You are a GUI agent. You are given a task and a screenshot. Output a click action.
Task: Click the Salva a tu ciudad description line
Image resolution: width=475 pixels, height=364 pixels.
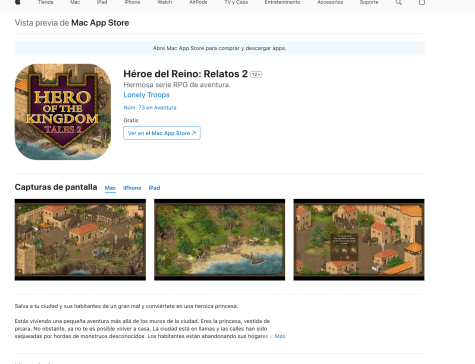click(126, 306)
